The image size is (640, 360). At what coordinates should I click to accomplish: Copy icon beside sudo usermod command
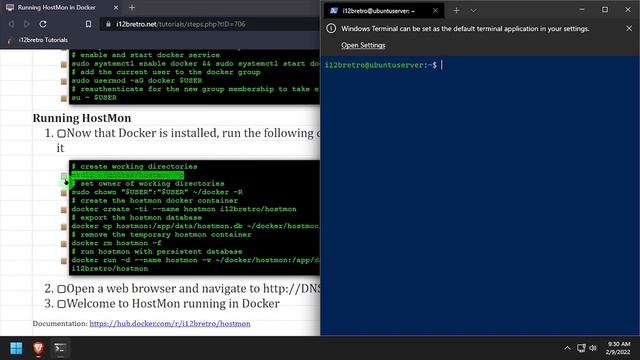tap(64, 81)
